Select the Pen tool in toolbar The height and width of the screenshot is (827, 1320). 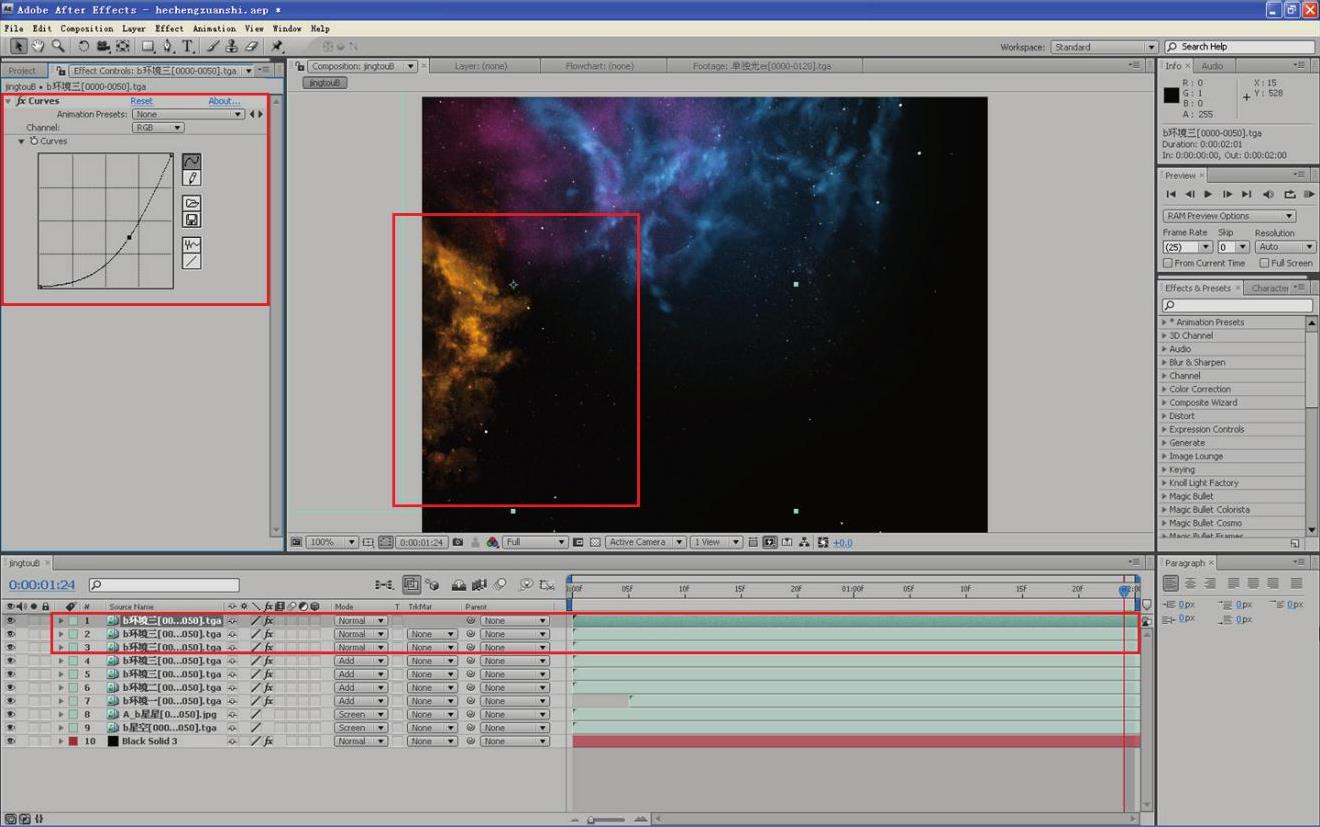click(168, 46)
